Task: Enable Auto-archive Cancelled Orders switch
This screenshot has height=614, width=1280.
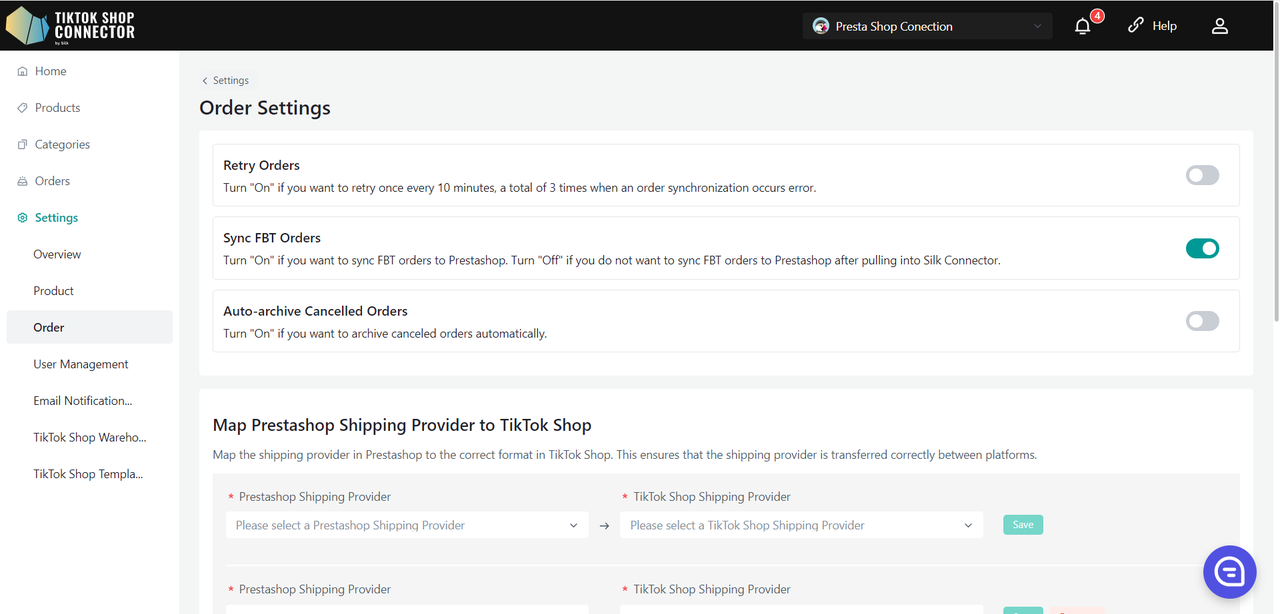Action: coord(1202,321)
